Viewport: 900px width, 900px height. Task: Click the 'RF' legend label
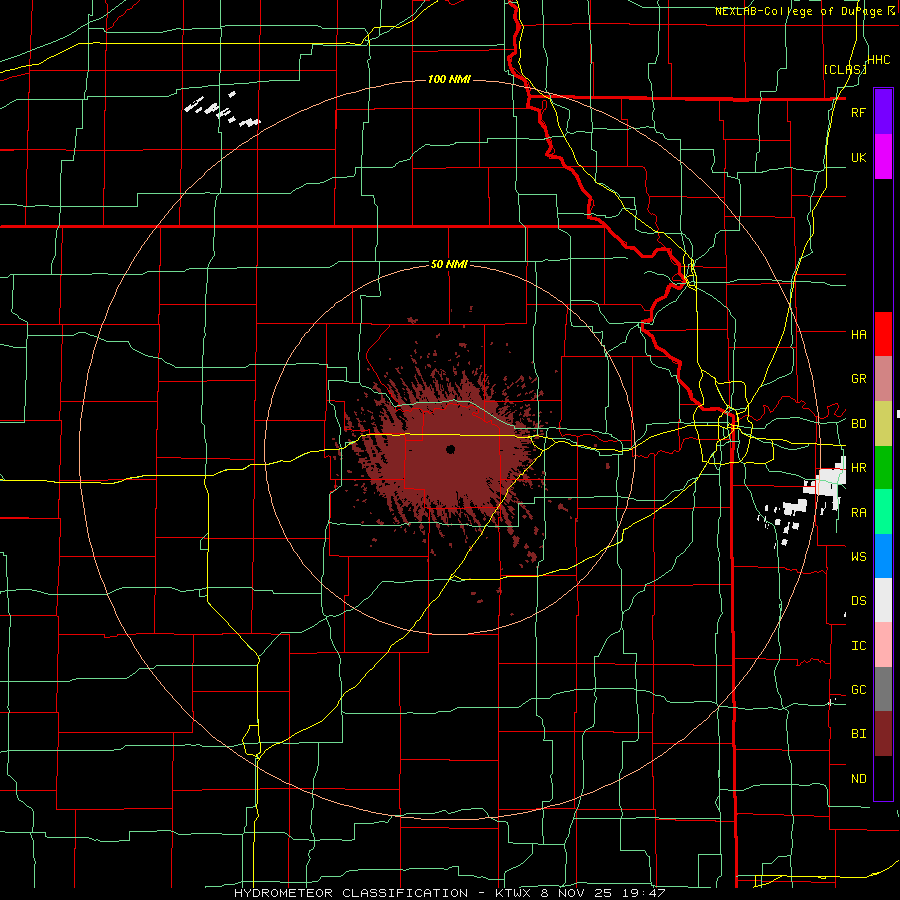858,112
